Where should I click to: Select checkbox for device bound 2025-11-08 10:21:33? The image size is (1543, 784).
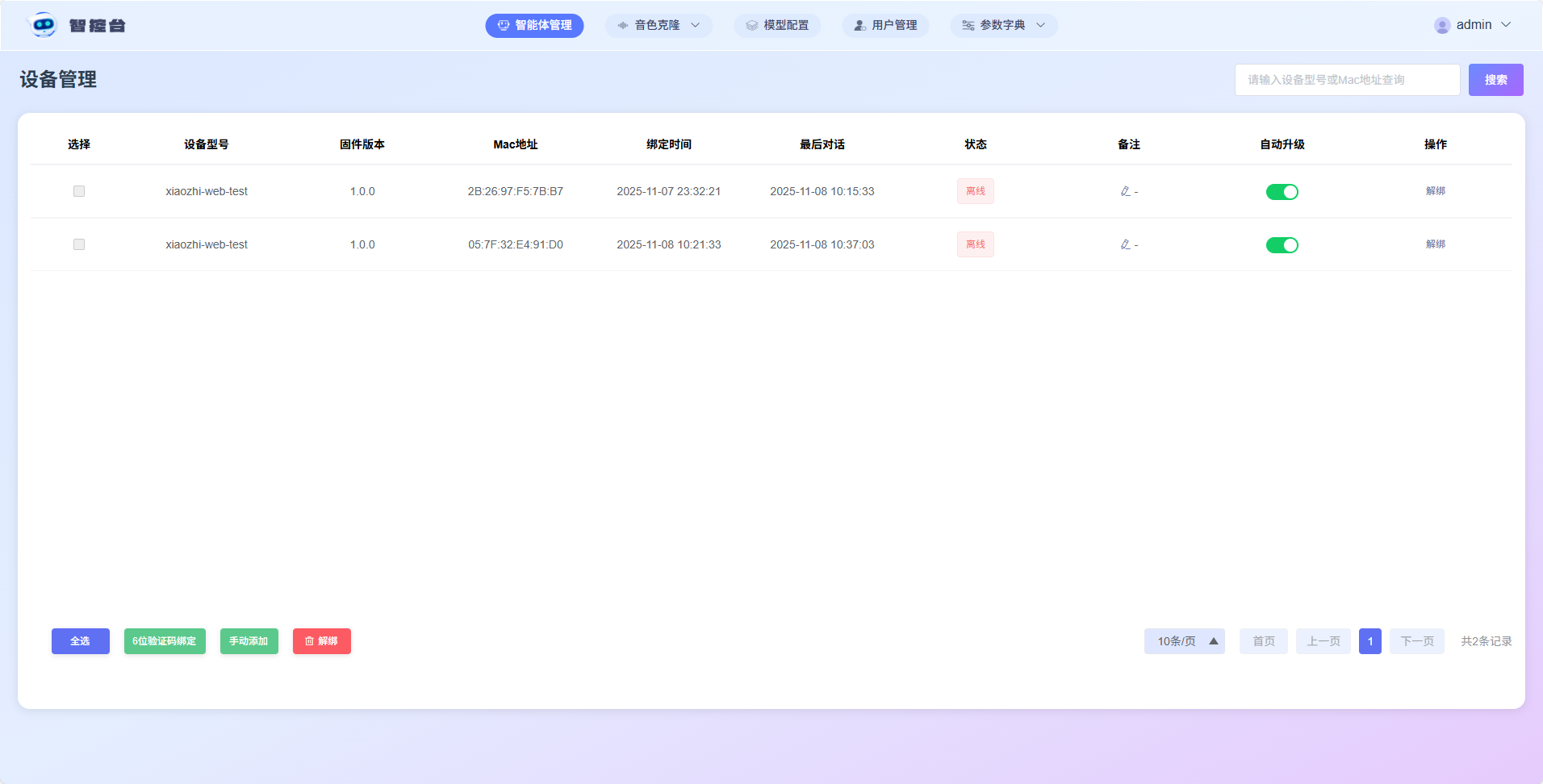[79, 244]
